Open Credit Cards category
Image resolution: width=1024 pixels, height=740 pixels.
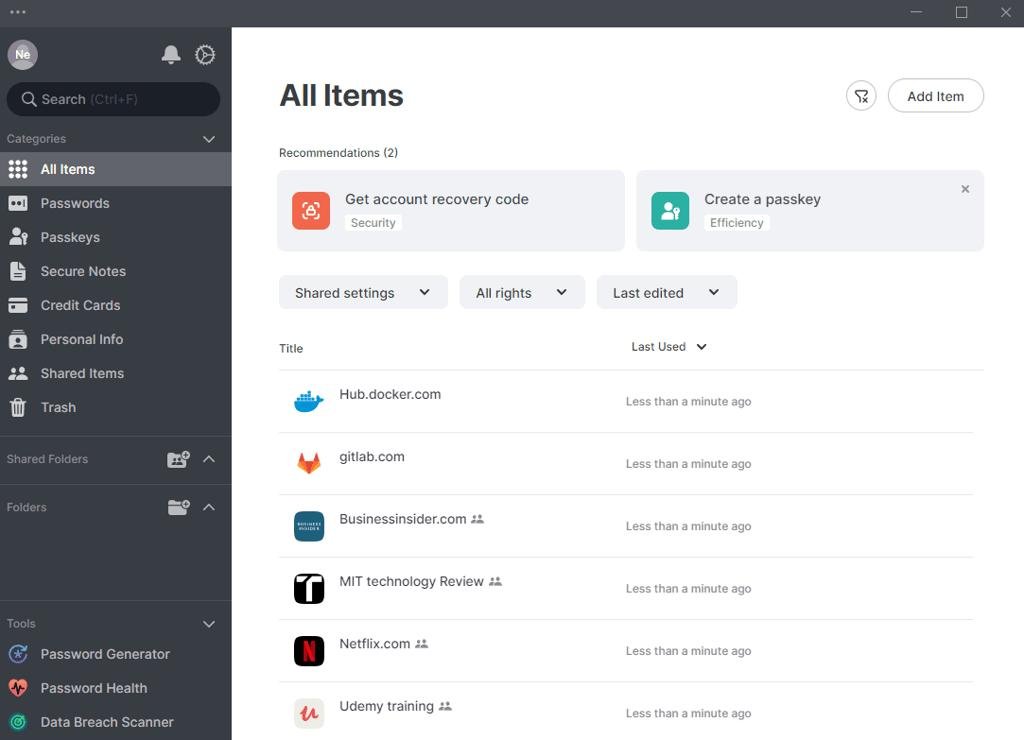coord(116,305)
